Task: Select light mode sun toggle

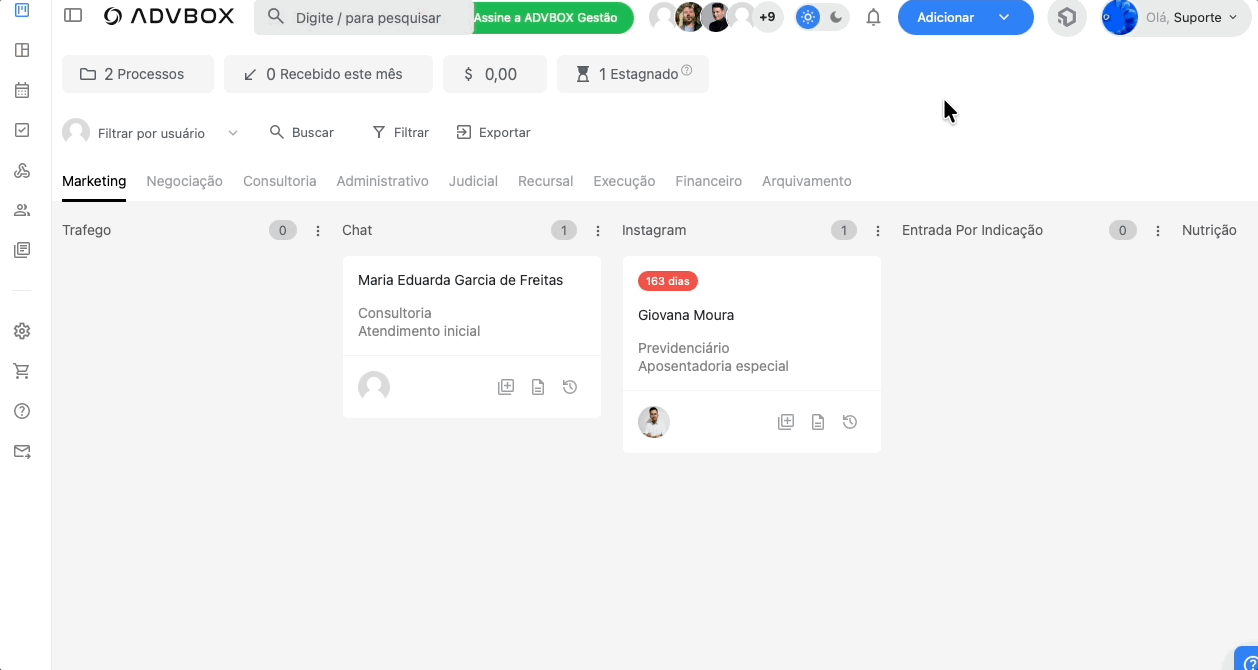Action: point(808,17)
